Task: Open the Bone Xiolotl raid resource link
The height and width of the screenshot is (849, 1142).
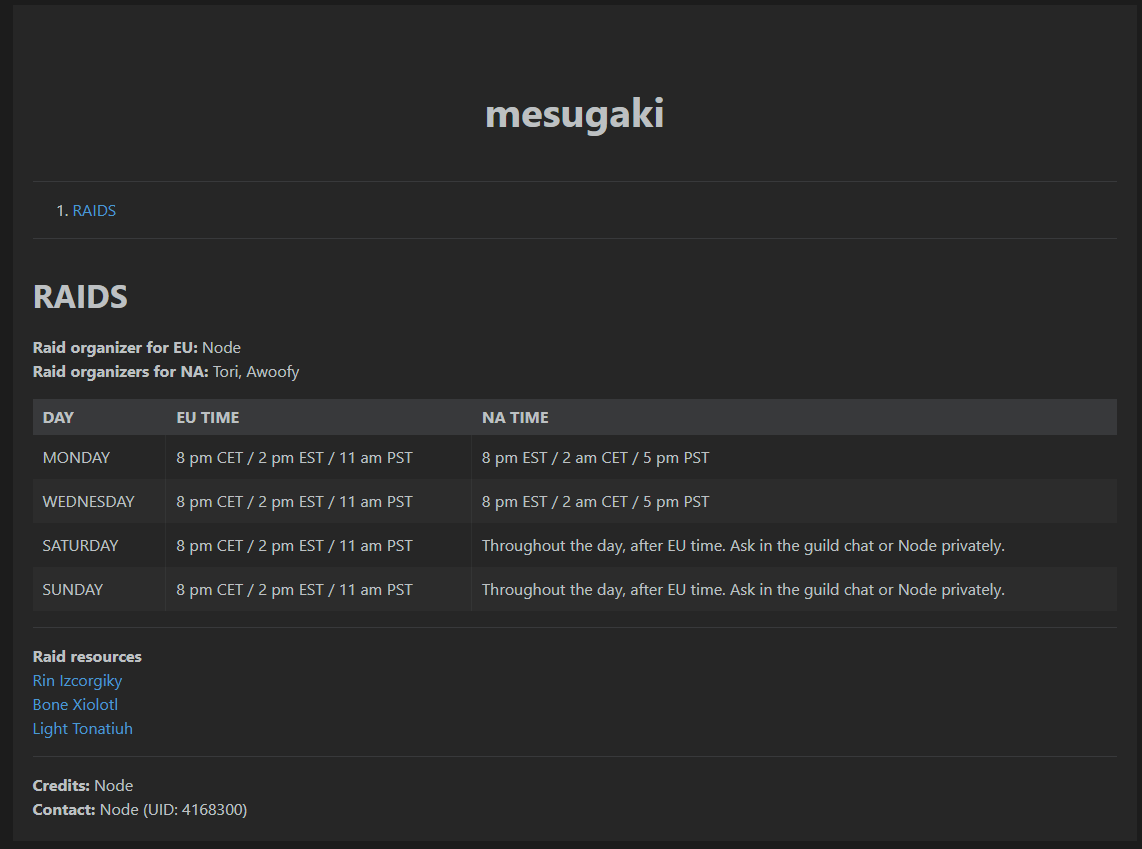Action: coord(75,705)
